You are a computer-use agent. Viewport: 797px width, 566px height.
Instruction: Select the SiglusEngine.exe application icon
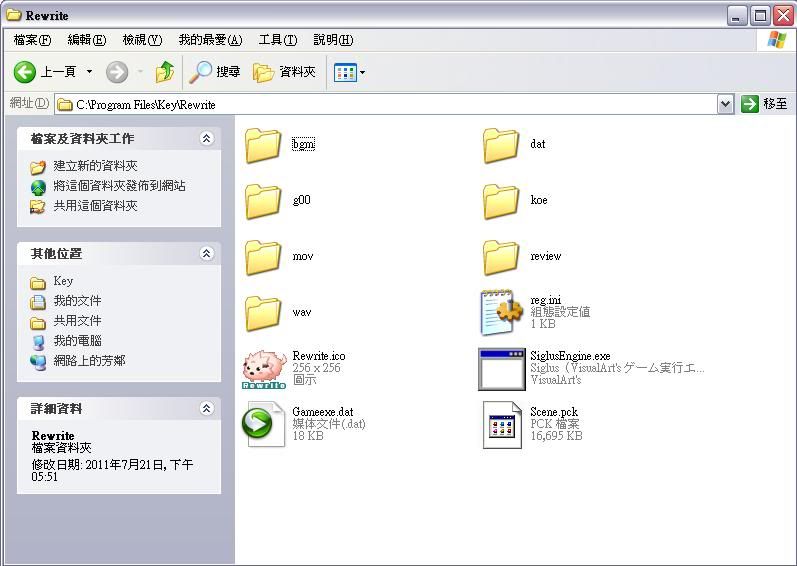click(501, 368)
